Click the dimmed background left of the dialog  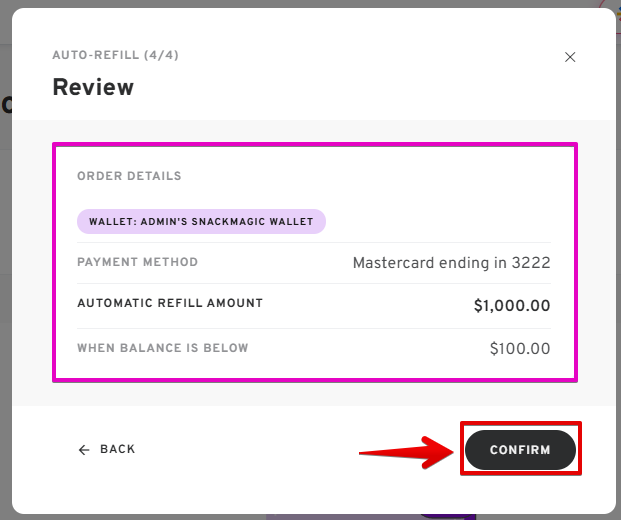pos(3,300)
